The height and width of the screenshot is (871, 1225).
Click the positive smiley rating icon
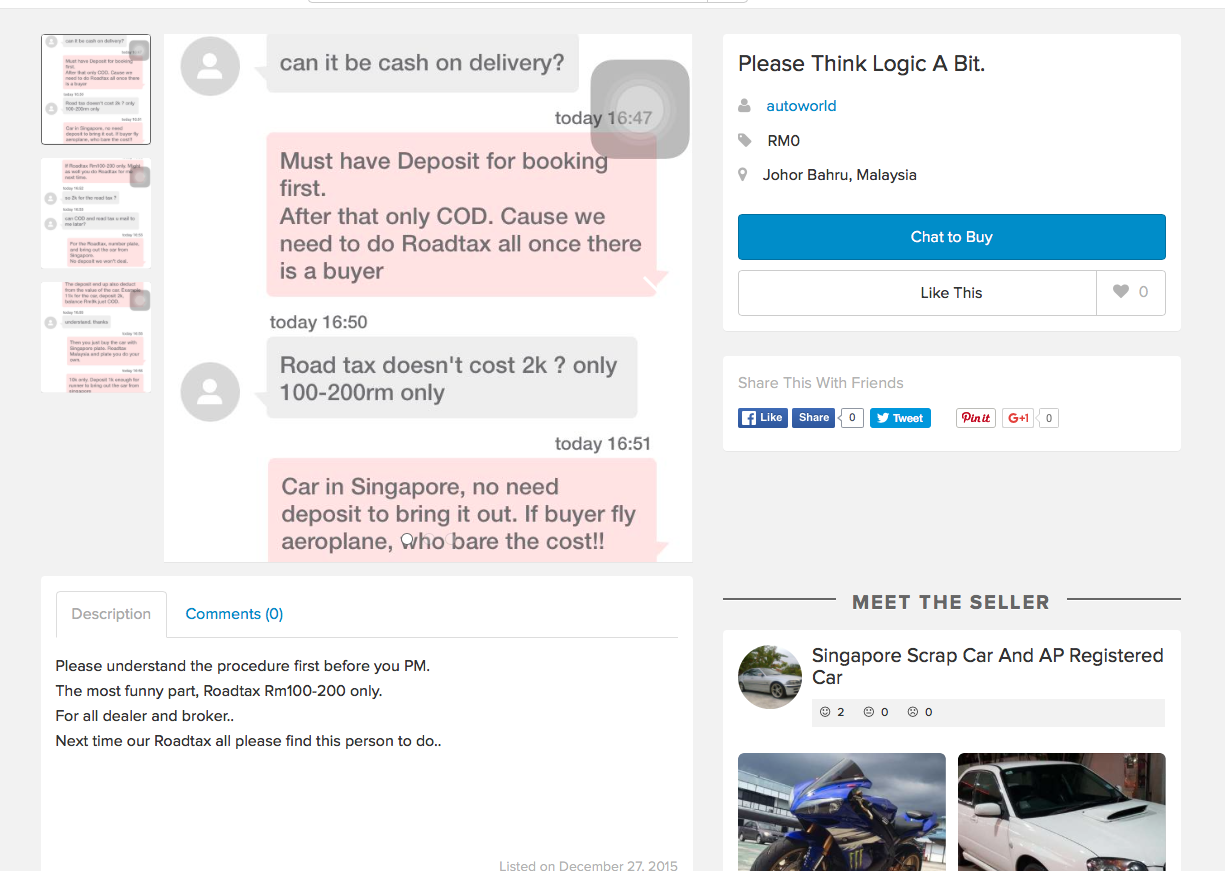click(x=825, y=712)
